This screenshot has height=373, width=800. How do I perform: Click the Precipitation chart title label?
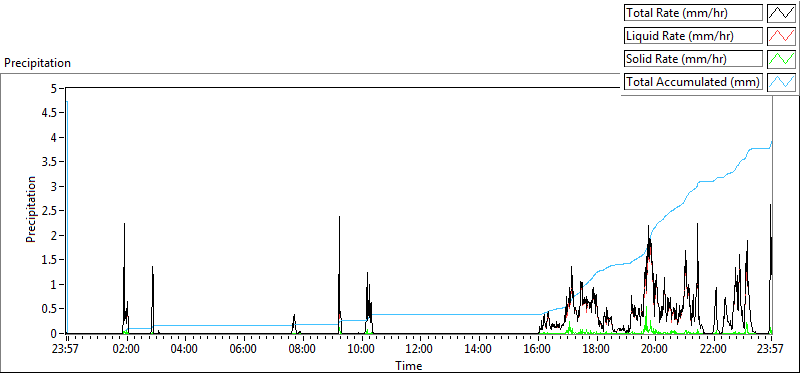coord(37,63)
